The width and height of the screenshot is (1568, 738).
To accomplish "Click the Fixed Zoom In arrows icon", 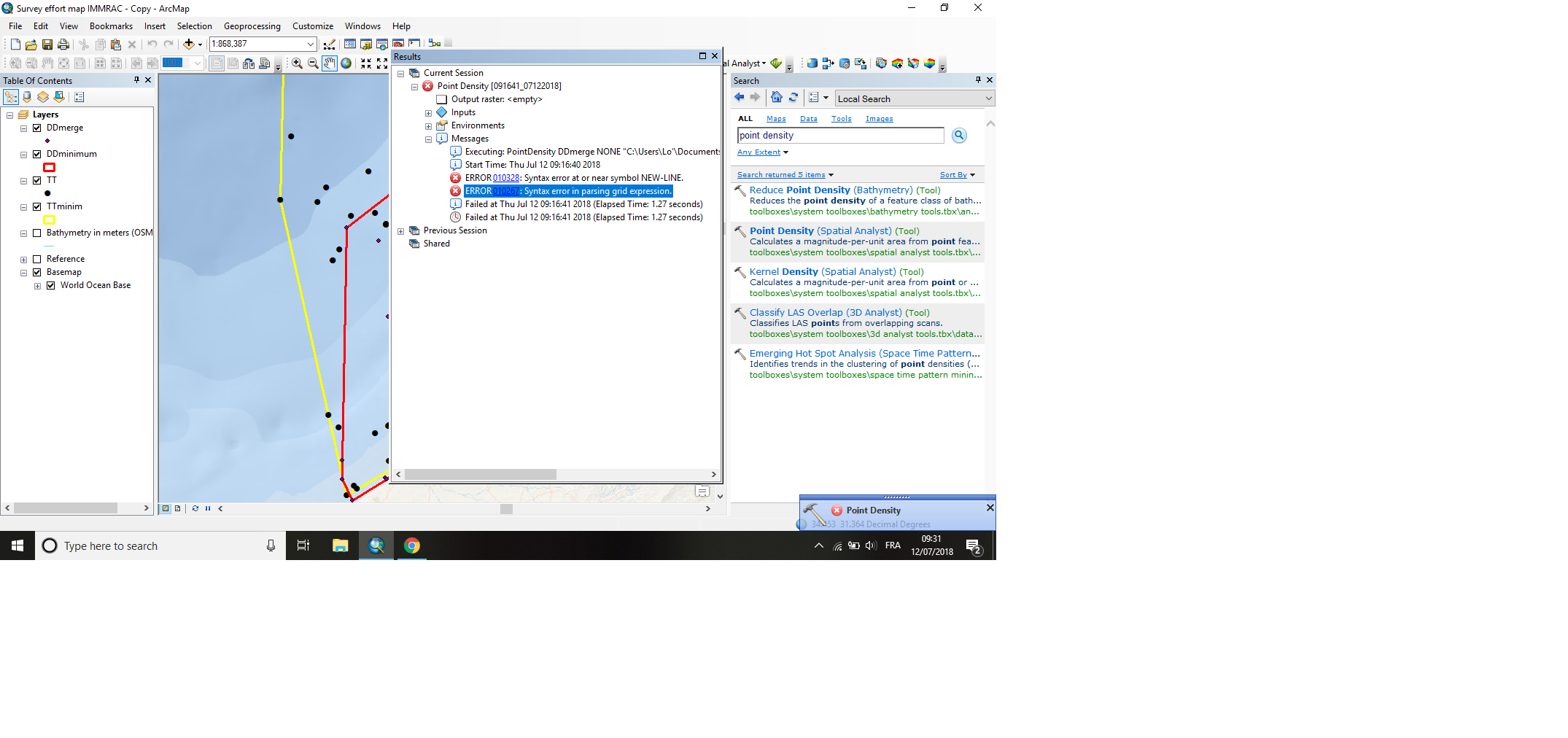I will 366,63.
